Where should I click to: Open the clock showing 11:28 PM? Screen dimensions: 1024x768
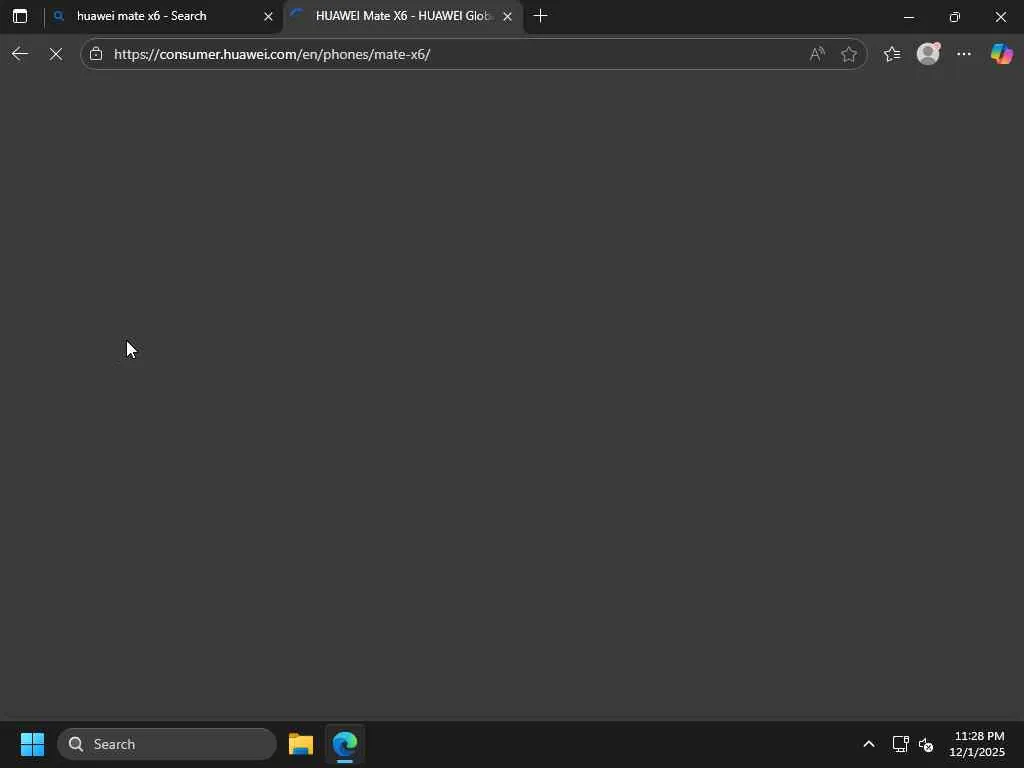point(977,744)
